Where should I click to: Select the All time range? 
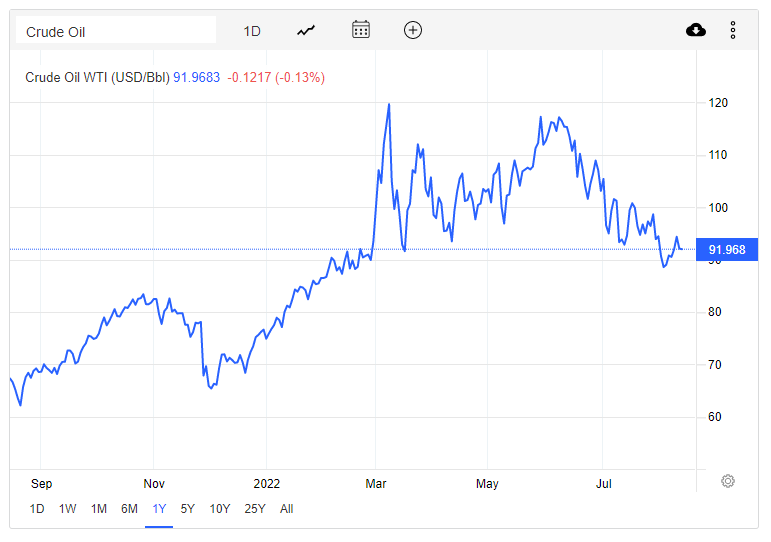tap(286, 509)
